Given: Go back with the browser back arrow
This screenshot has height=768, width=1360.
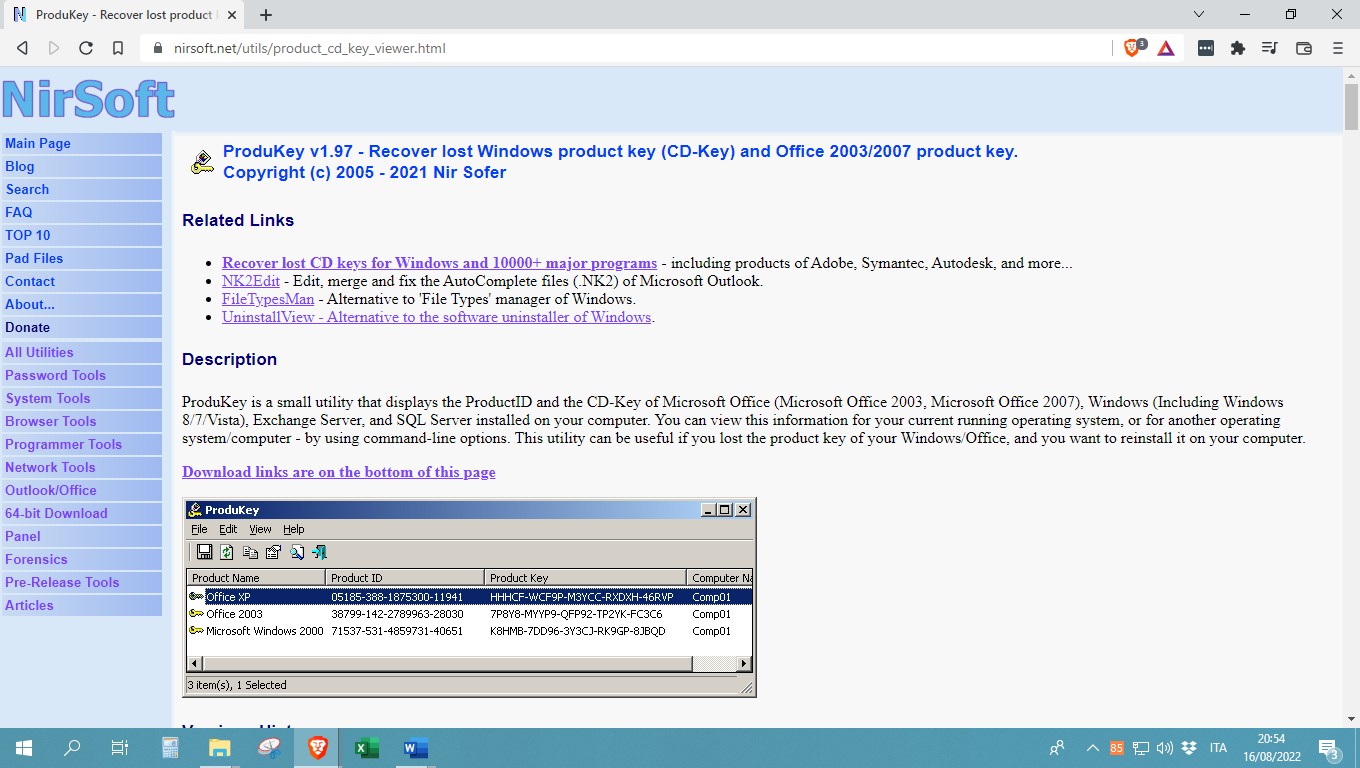Looking at the screenshot, I should [22, 48].
